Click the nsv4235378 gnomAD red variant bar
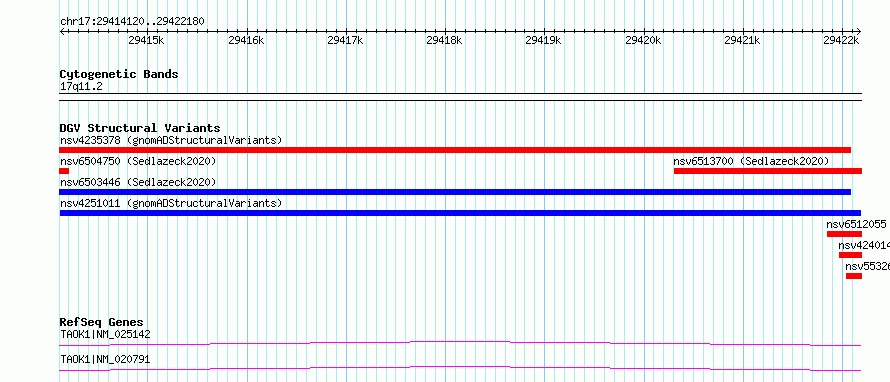 [x=455, y=150]
